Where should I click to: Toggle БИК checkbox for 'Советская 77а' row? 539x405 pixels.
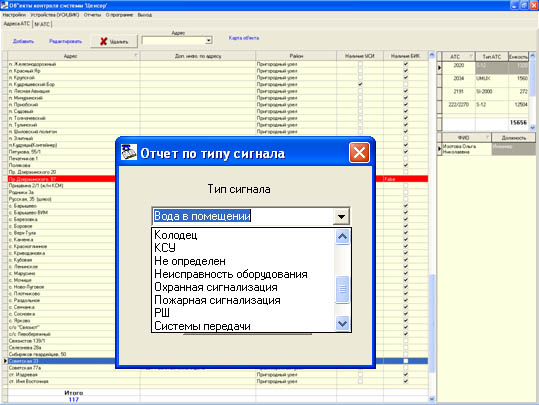tap(406, 368)
